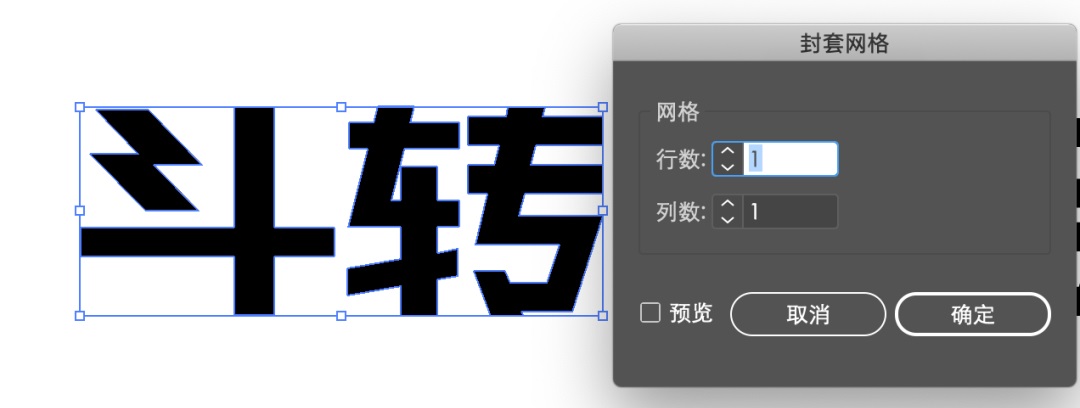Cancel the dialog with 取消
This screenshot has width=1080, height=408.
coord(808,314)
